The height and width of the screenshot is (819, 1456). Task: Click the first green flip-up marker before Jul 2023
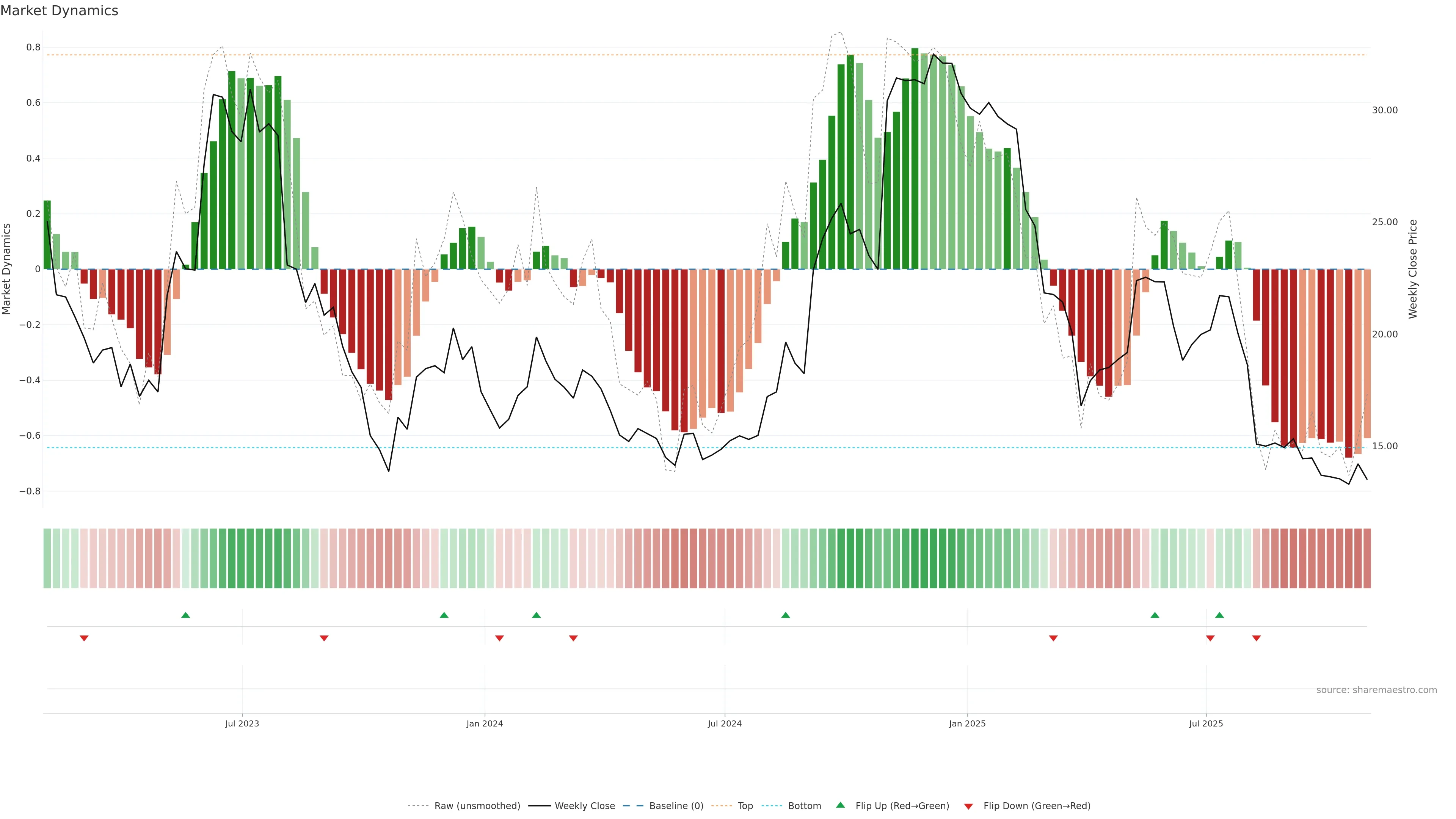185,615
